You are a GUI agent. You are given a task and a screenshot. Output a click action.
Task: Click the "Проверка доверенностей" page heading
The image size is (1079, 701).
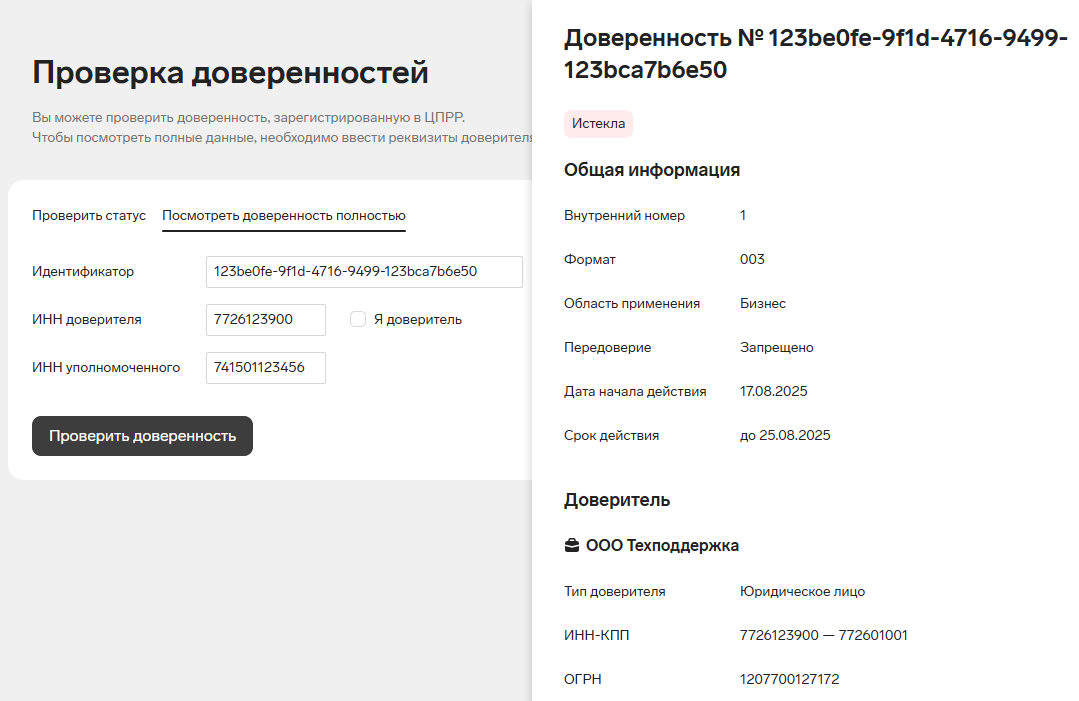tap(230, 72)
